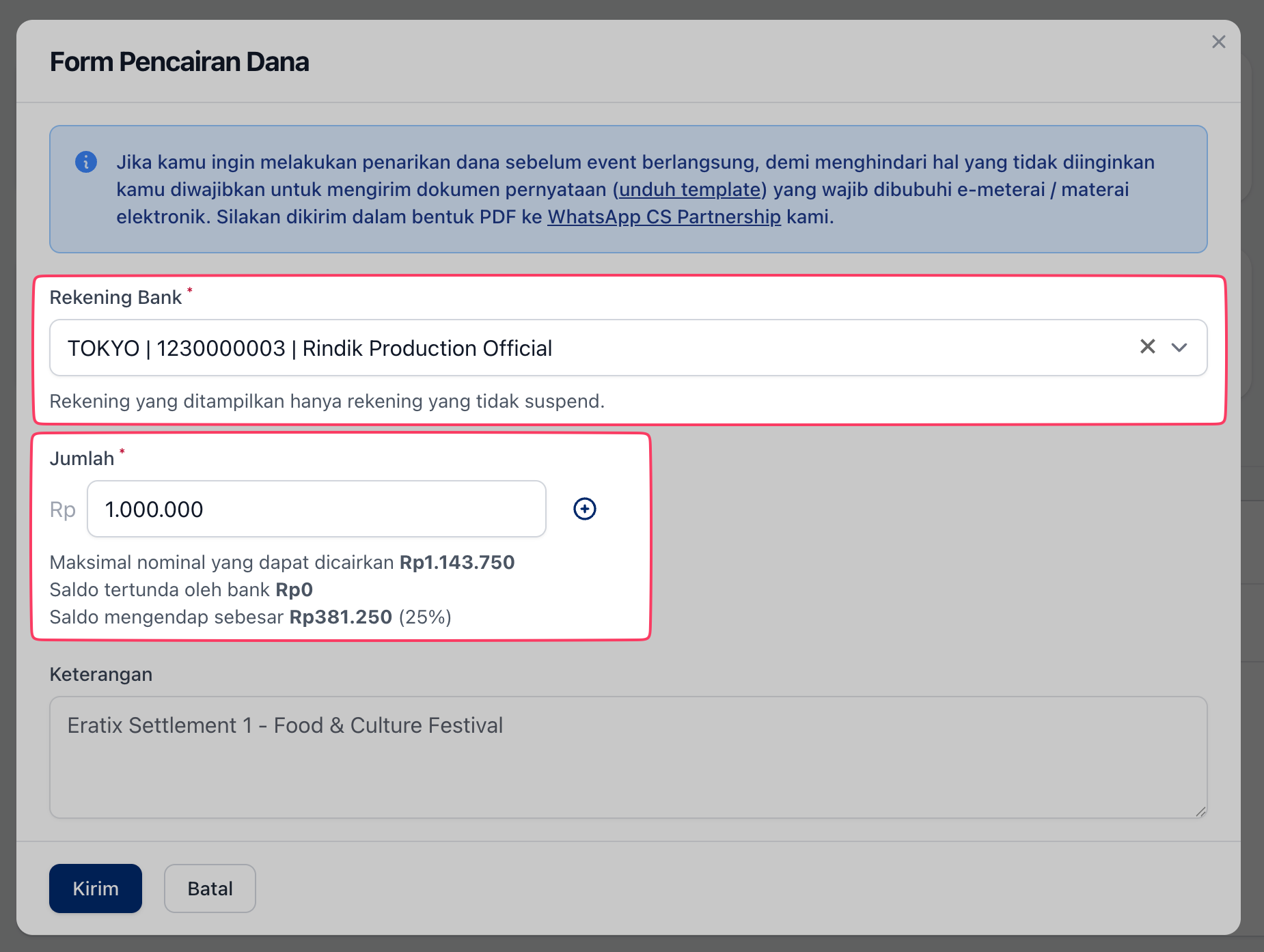Click the Jumlah field label
Screen dimensions: 1264x952
[x=82, y=458]
